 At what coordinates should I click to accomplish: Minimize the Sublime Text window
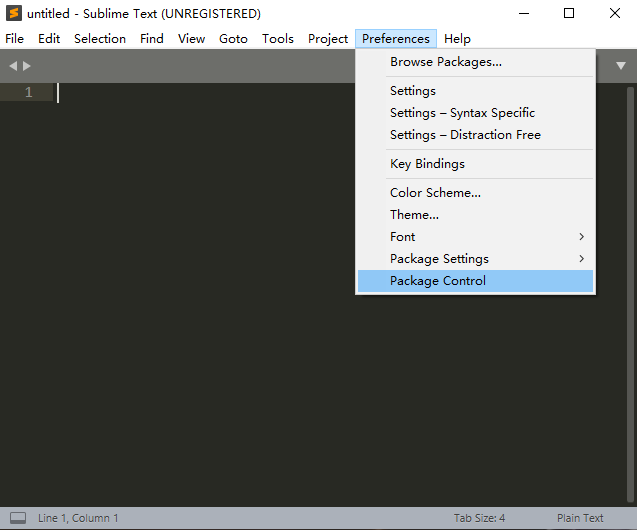click(x=524, y=13)
